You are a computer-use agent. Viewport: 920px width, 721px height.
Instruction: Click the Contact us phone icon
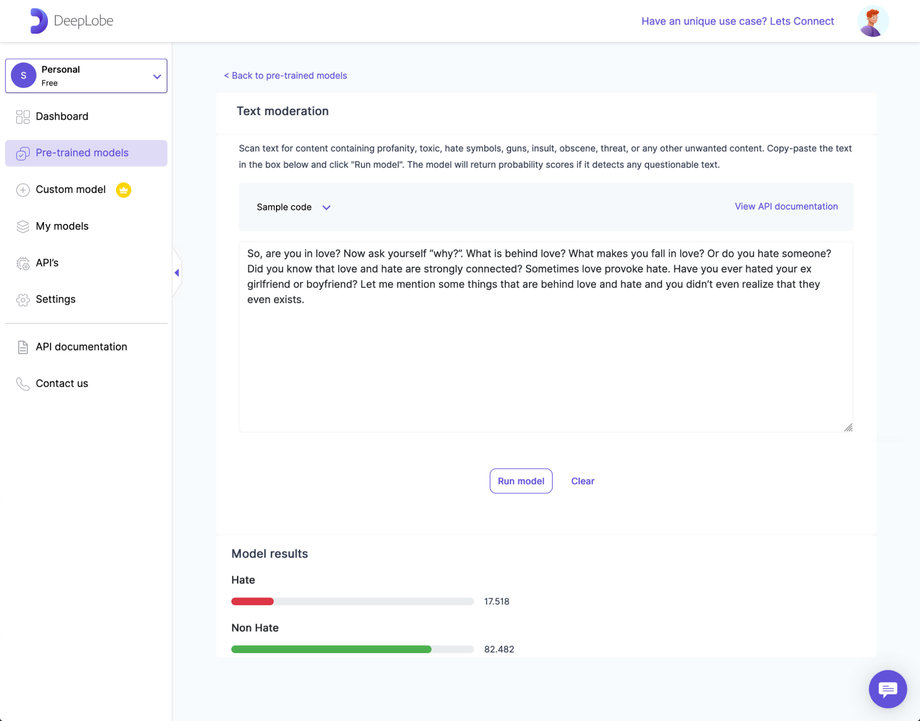pyautogui.click(x=22, y=383)
